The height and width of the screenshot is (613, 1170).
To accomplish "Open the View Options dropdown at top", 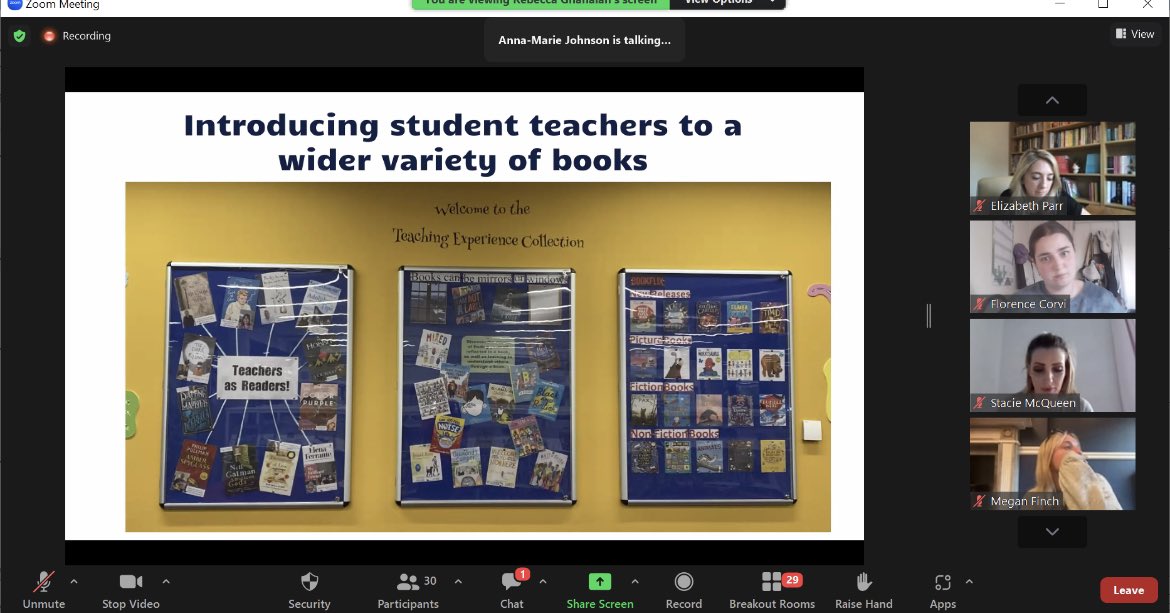I will [728, 3].
